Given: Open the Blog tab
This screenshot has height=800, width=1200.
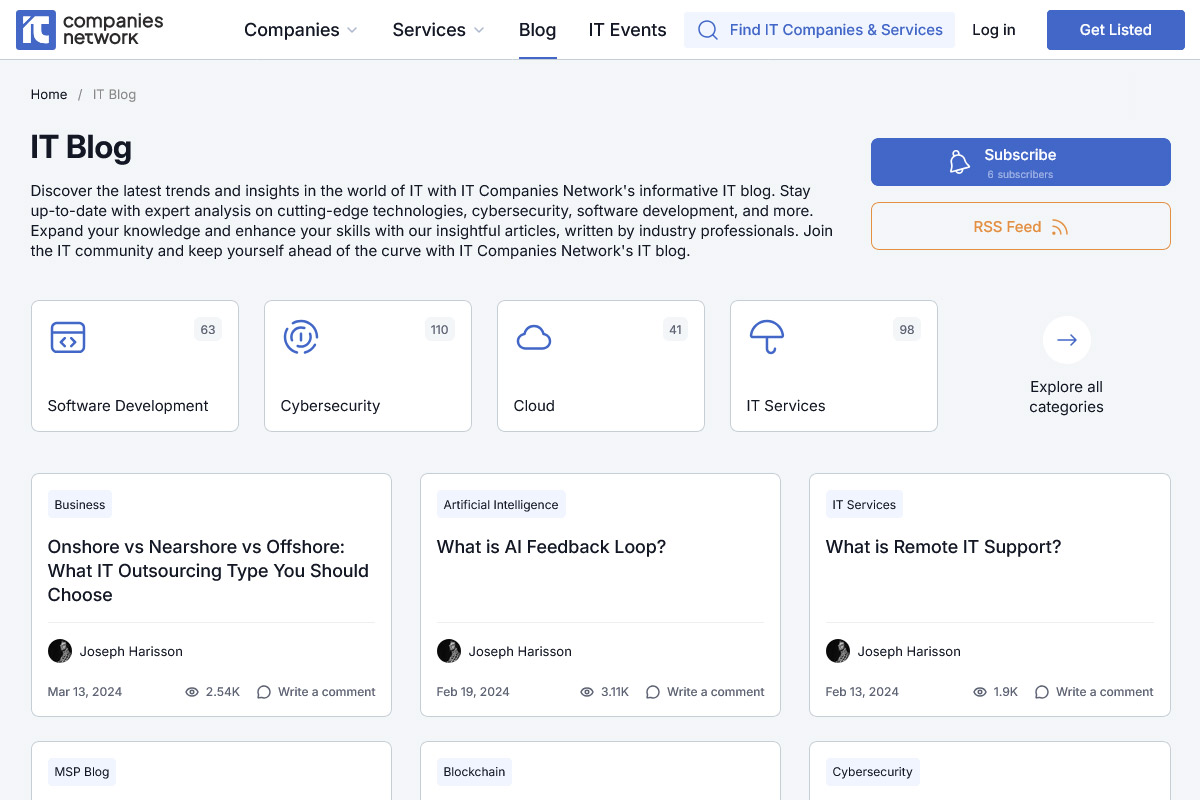Looking at the screenshot, I should point(537,30).
